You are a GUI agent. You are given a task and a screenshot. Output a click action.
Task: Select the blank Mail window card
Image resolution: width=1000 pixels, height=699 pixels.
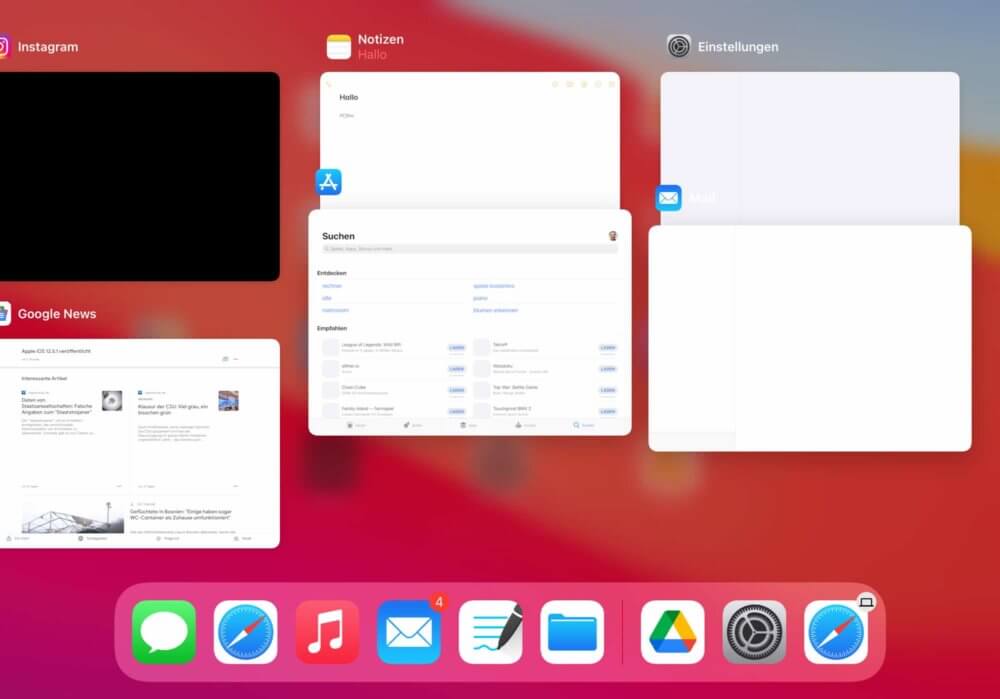(x=810, y=338)
